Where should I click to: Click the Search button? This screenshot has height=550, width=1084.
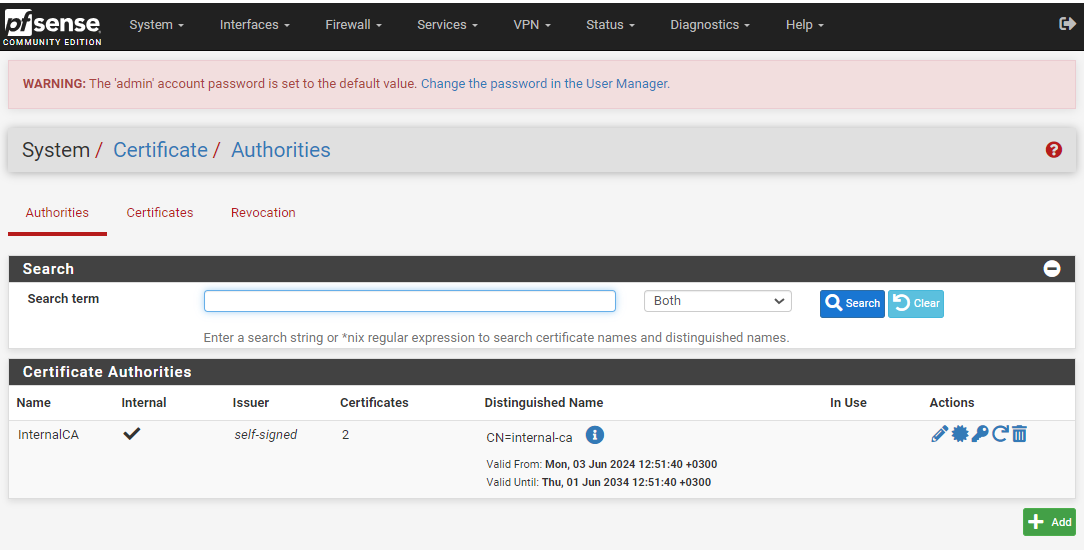click(852, 304)
